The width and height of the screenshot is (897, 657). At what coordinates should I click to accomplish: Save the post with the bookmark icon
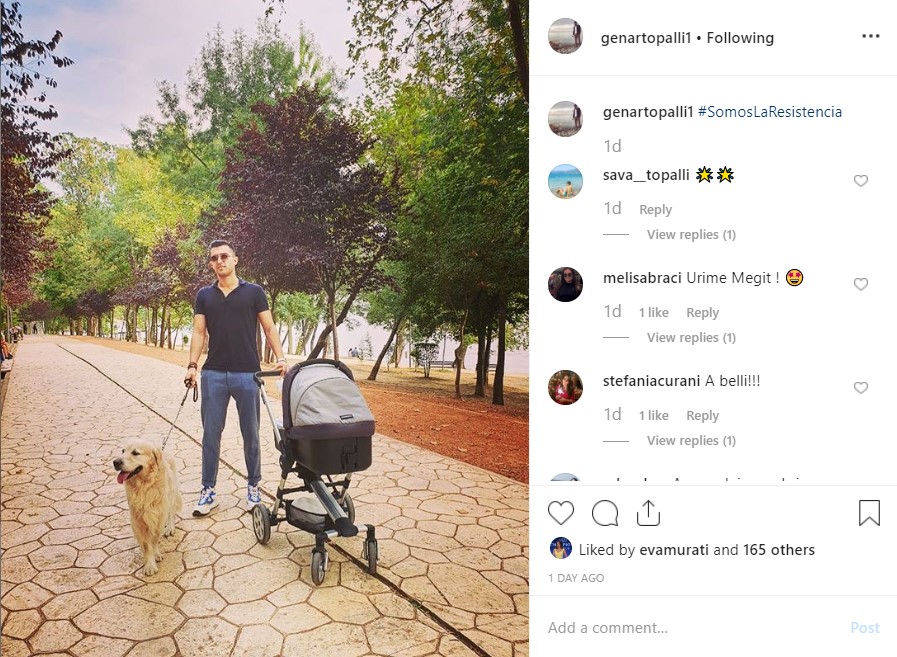869,513
